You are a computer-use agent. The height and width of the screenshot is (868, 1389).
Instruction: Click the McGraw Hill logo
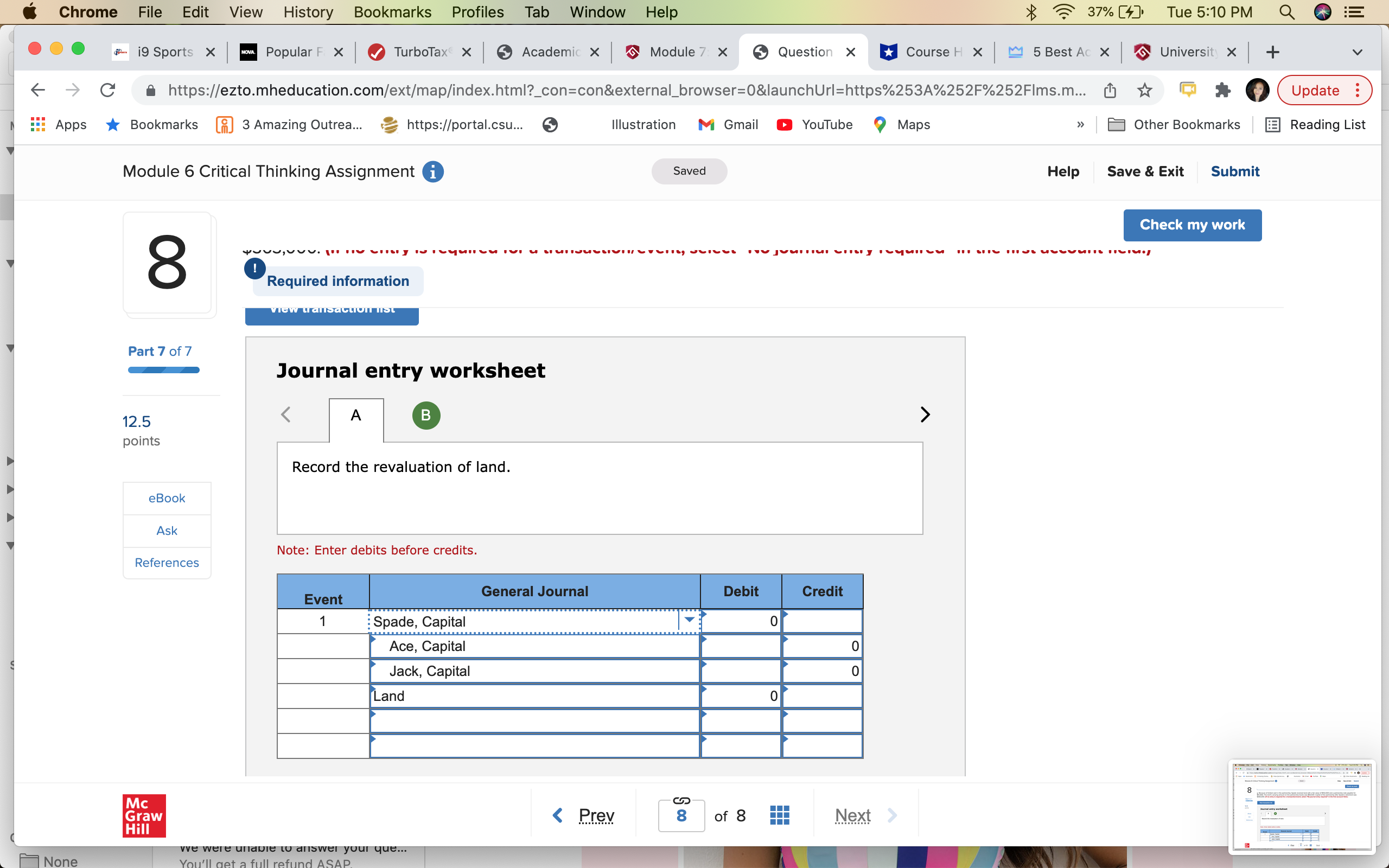point(143,815)
